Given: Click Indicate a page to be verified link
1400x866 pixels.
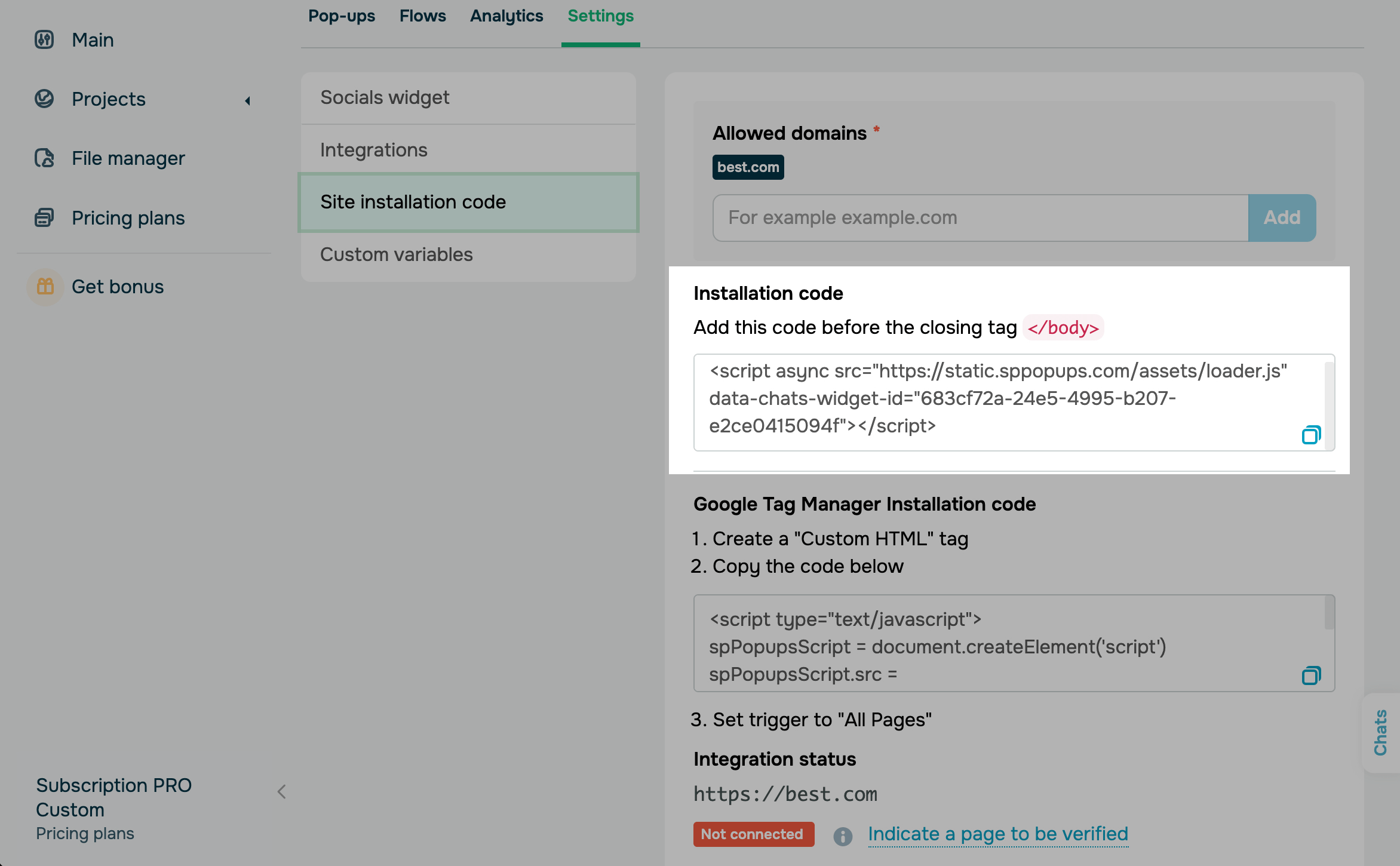Looking at the screenshot, I should pos(997,834).
